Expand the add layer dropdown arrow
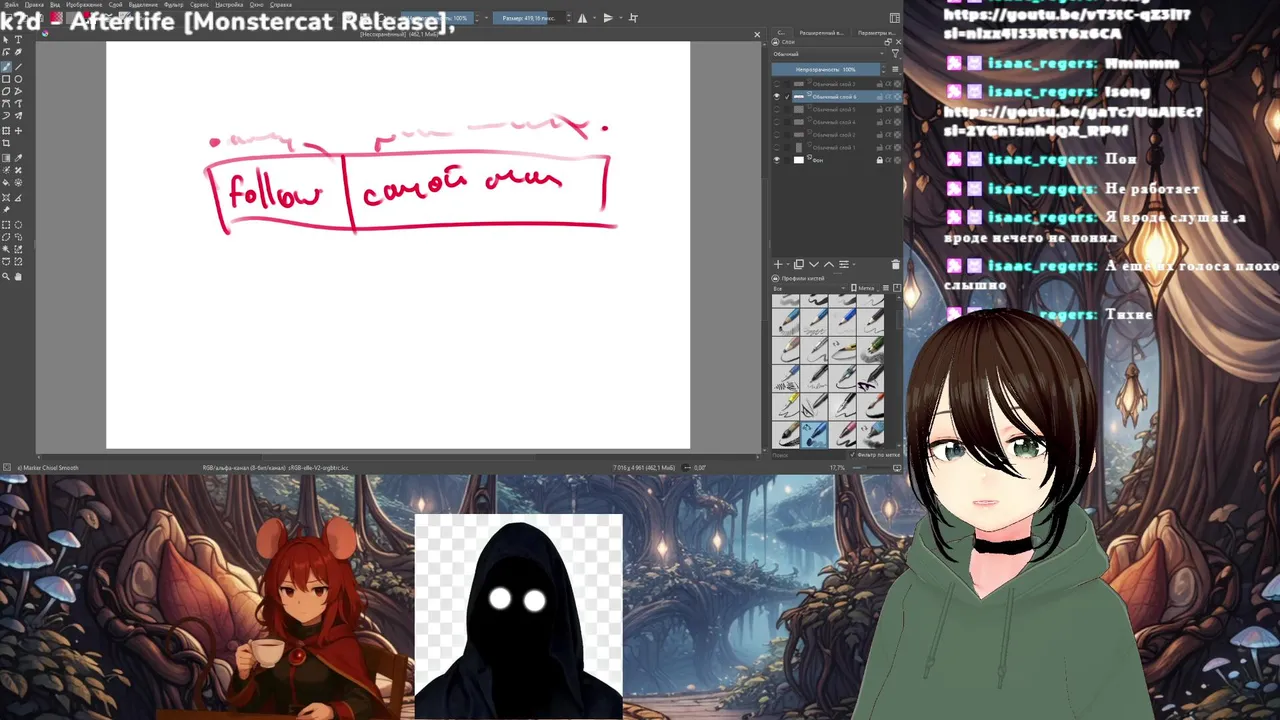 point(788,264)
